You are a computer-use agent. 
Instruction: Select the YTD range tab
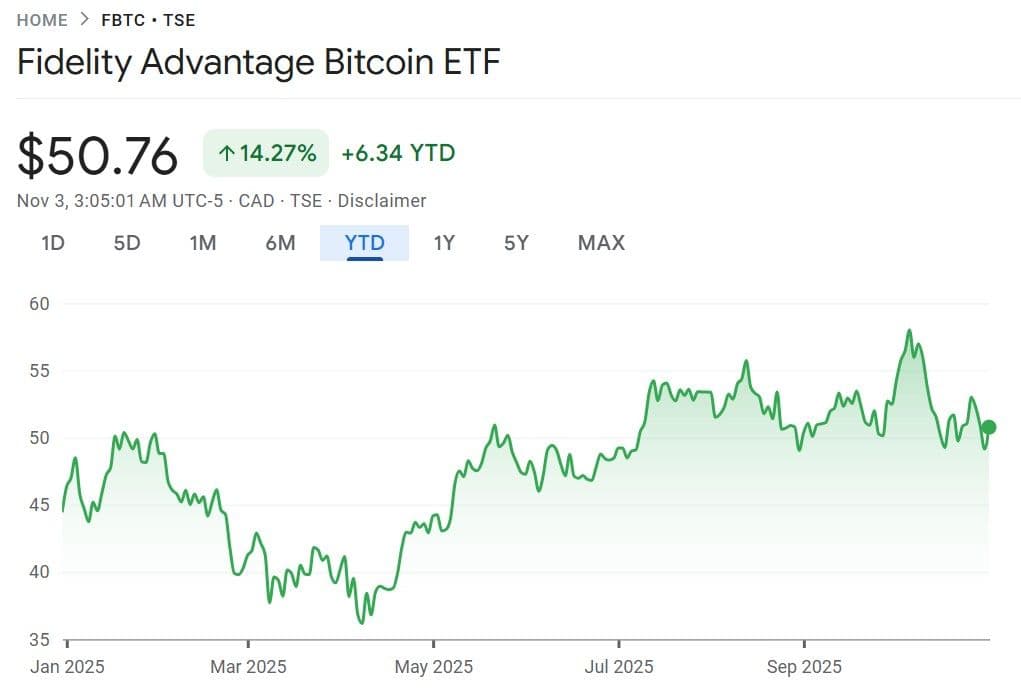(x=364, y=243)
